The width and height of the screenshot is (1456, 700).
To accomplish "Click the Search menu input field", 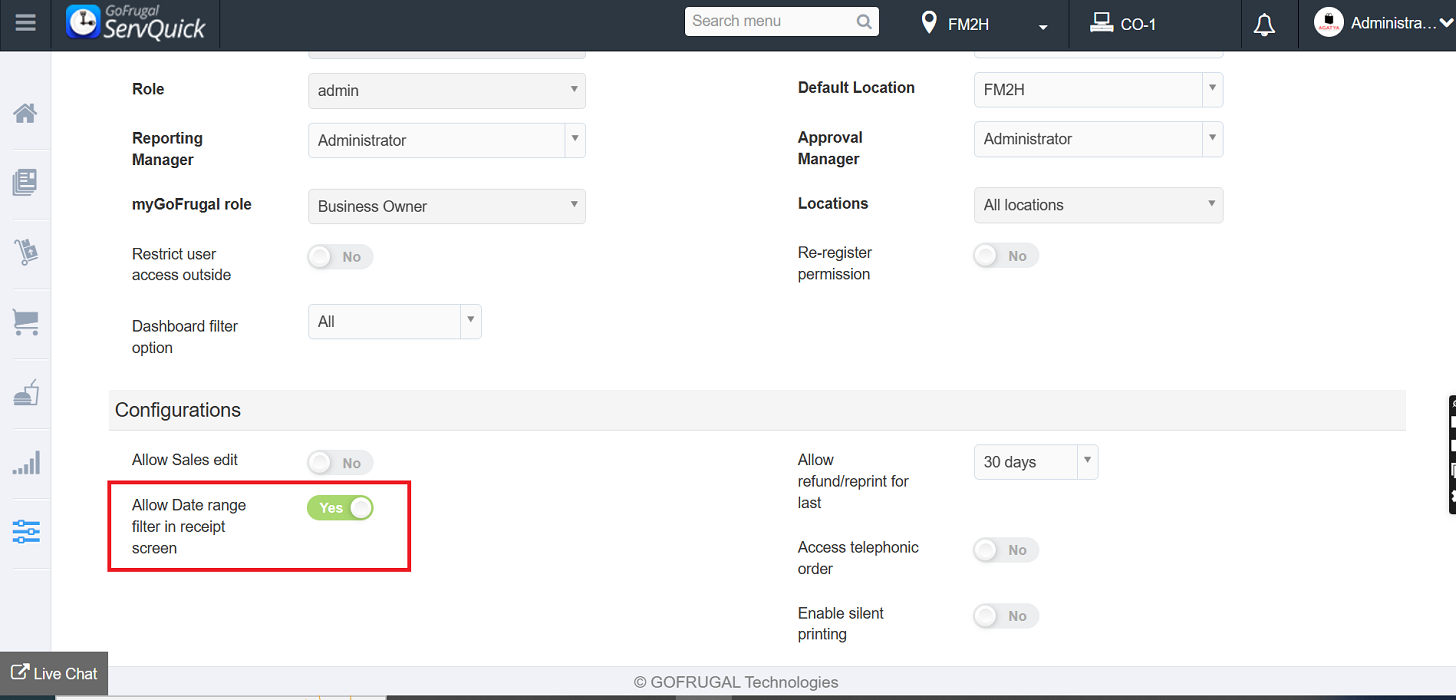I will 770,21.
